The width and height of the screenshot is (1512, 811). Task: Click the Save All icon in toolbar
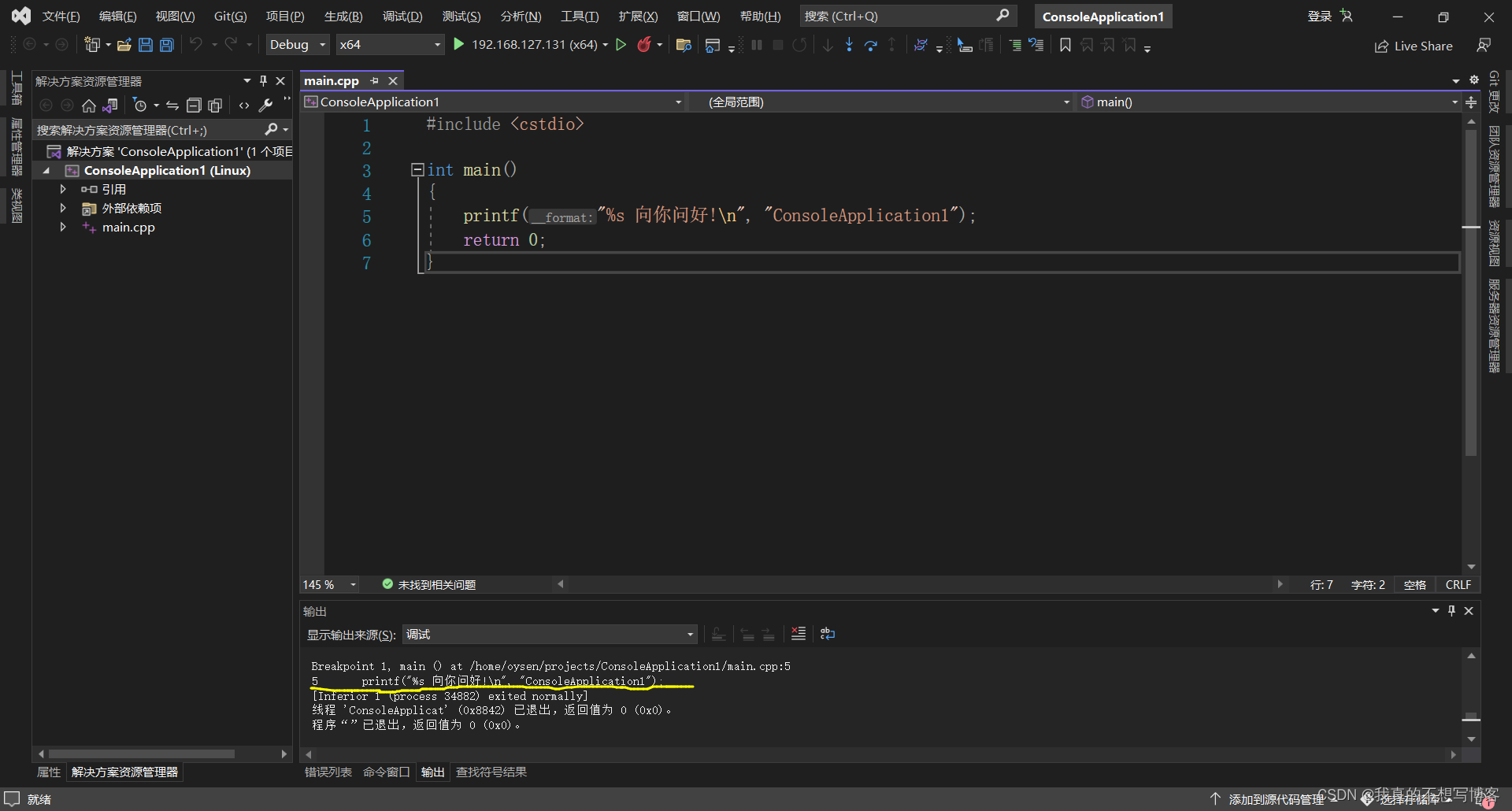[167, 45]
